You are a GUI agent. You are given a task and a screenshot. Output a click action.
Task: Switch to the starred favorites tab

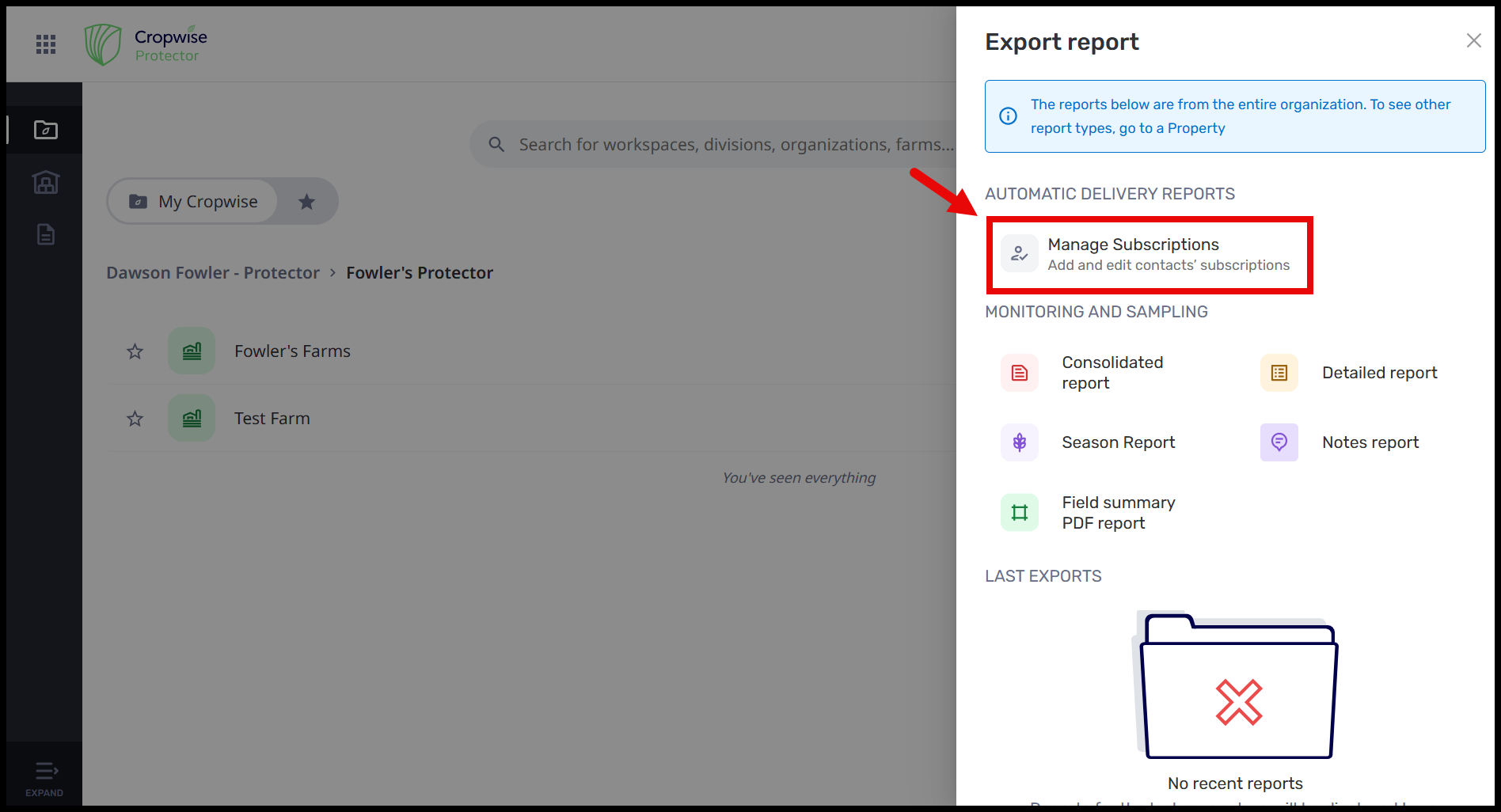click(x=306, y=202)
